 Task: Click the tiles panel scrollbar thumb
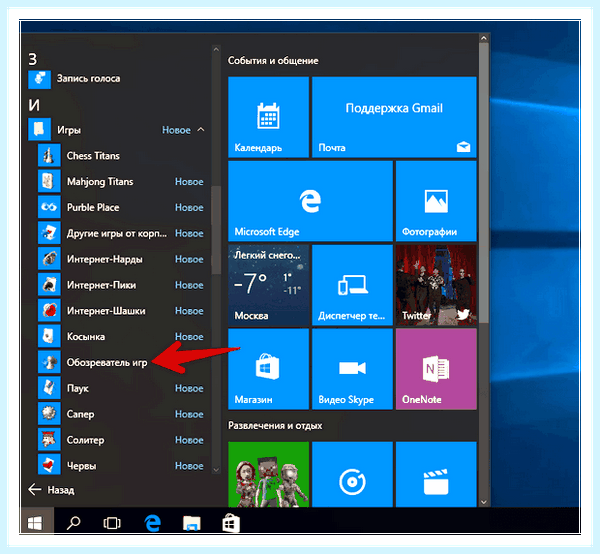coord(484,183)
